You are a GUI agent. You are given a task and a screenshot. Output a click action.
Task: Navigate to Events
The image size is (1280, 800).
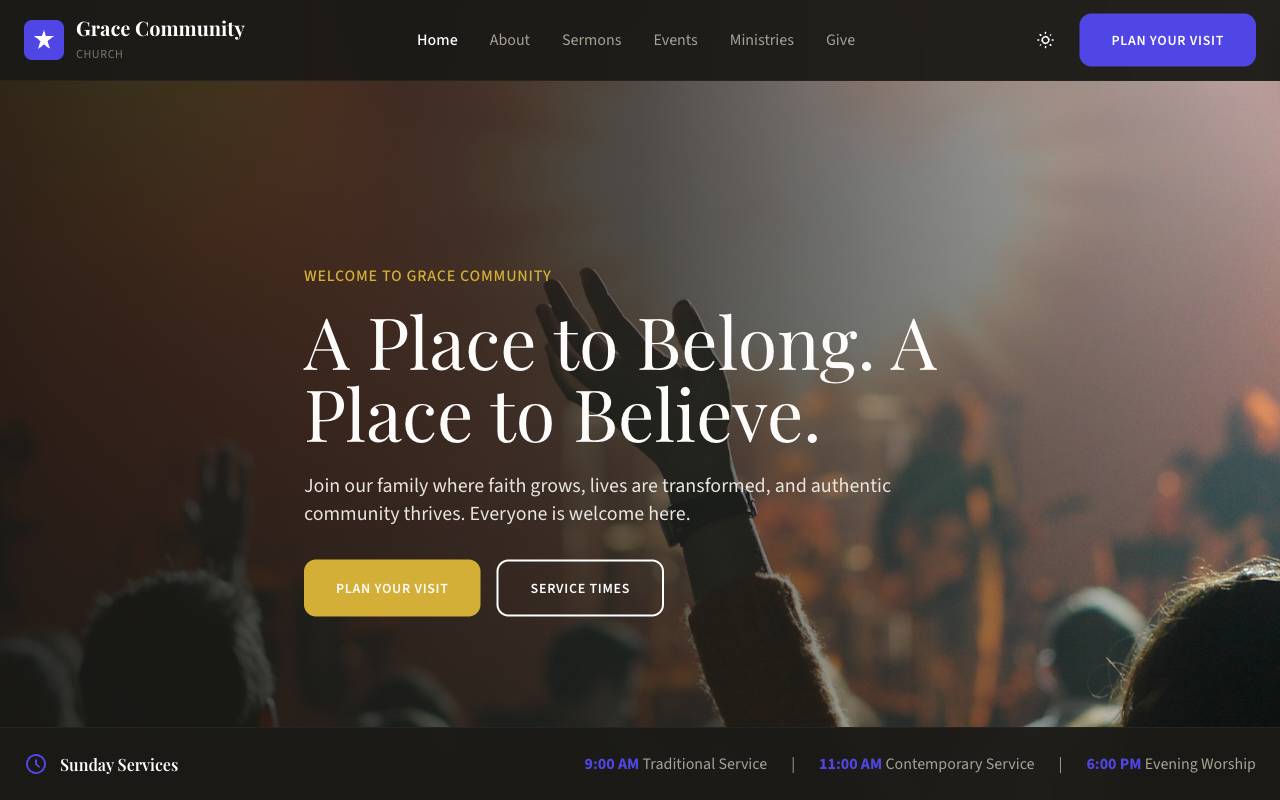pos(675,40)
